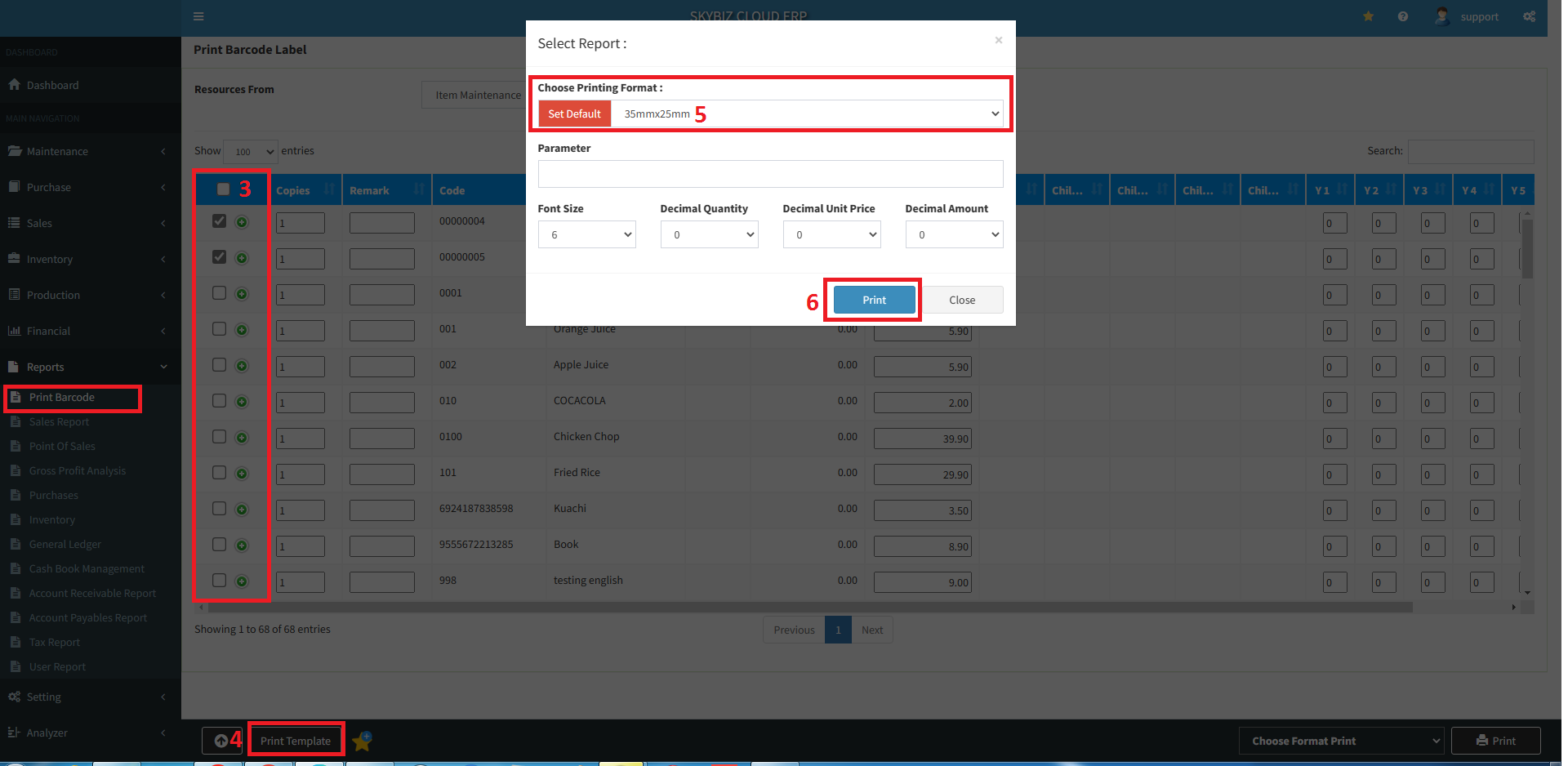Click the blue Print button in dialog

[874, 300]
